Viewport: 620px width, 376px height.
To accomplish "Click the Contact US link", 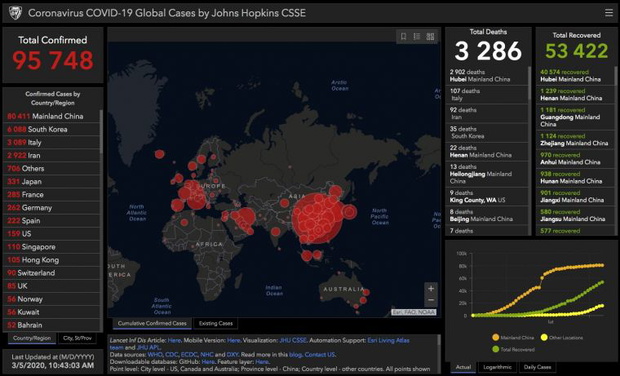I will click(320, 355).
